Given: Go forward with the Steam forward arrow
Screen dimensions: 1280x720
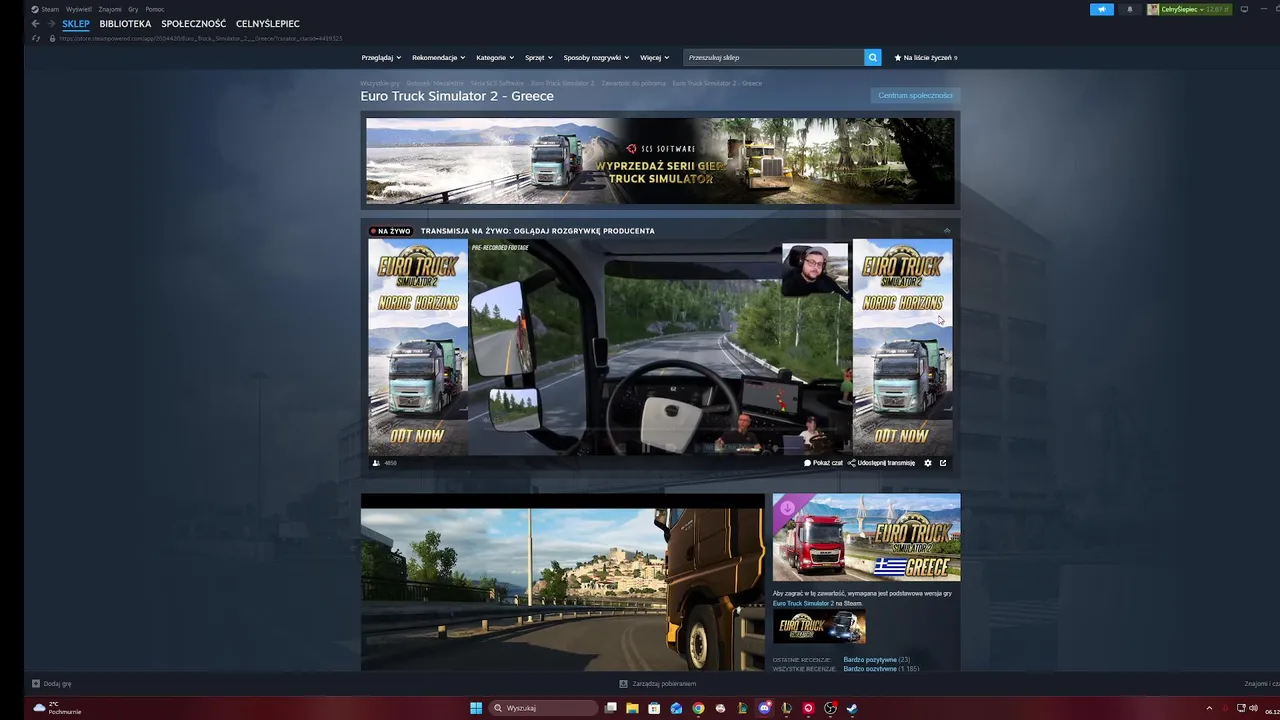Looking at the screenshot, I should [50, 24].
